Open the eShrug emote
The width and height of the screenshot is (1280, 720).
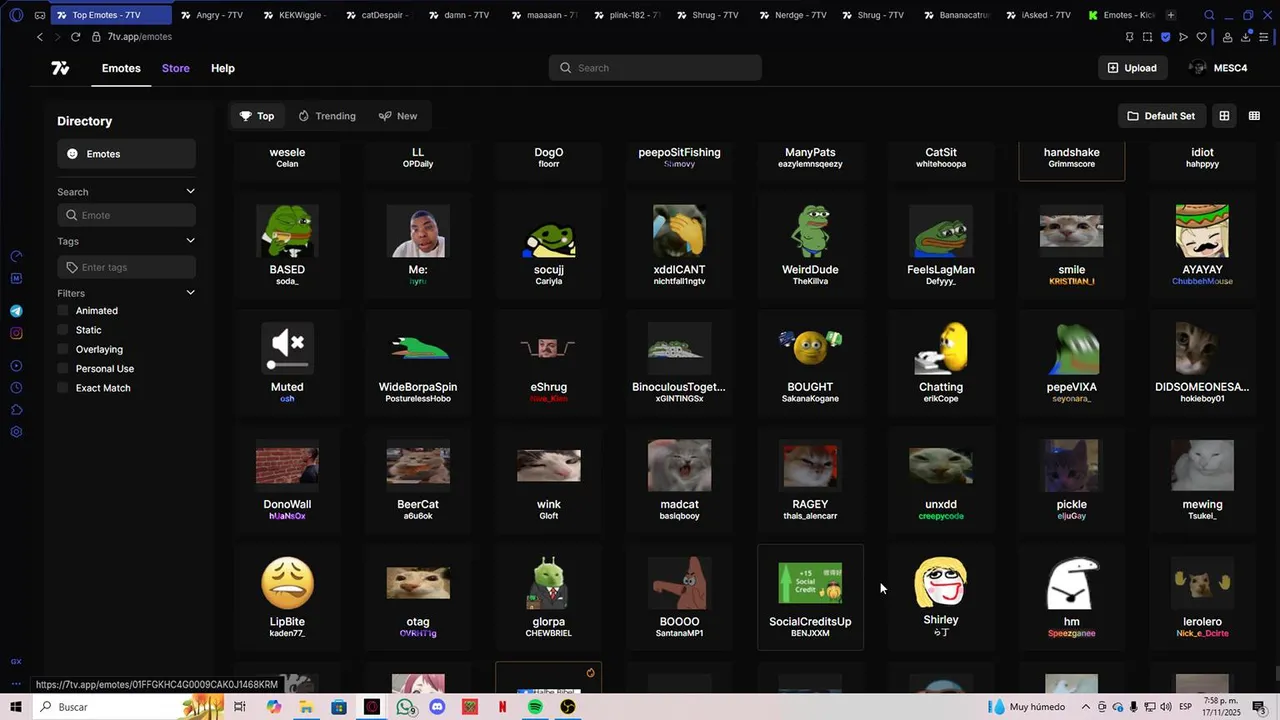[549, 362]
